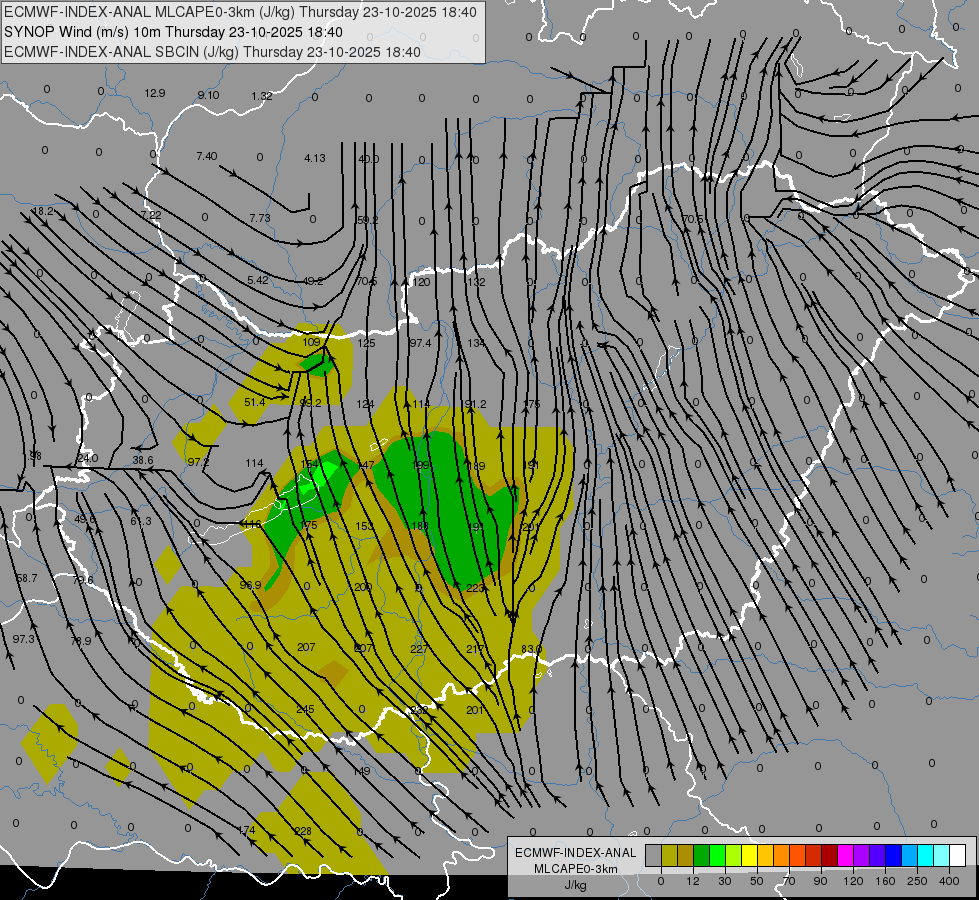This screenshot has height=900, width=979.
Task: Click the map value 70.5 in northeast
Action: pyautogui.click(x=692, y=219)
